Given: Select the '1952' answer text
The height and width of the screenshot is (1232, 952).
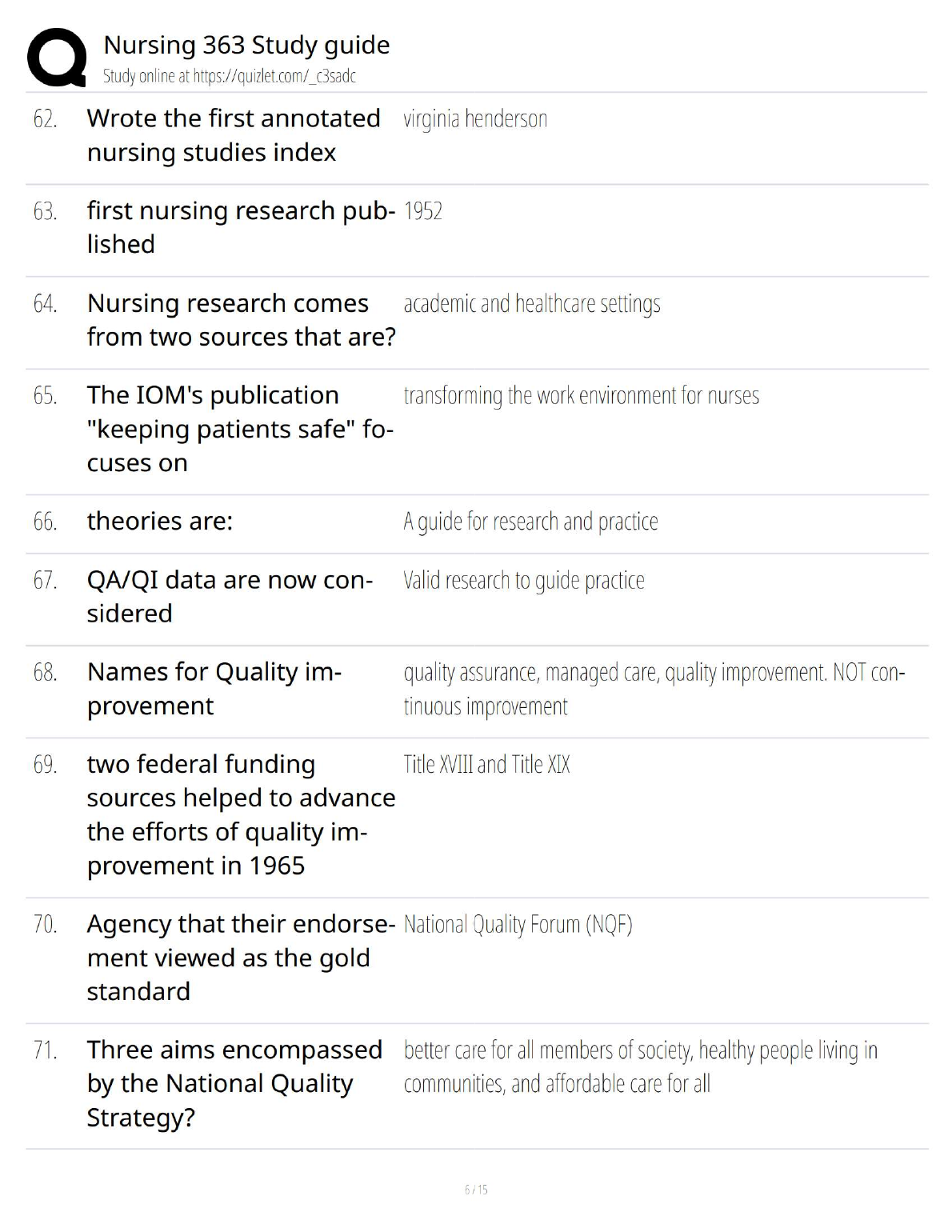Looking at the screenshot, I should [423, 211].
